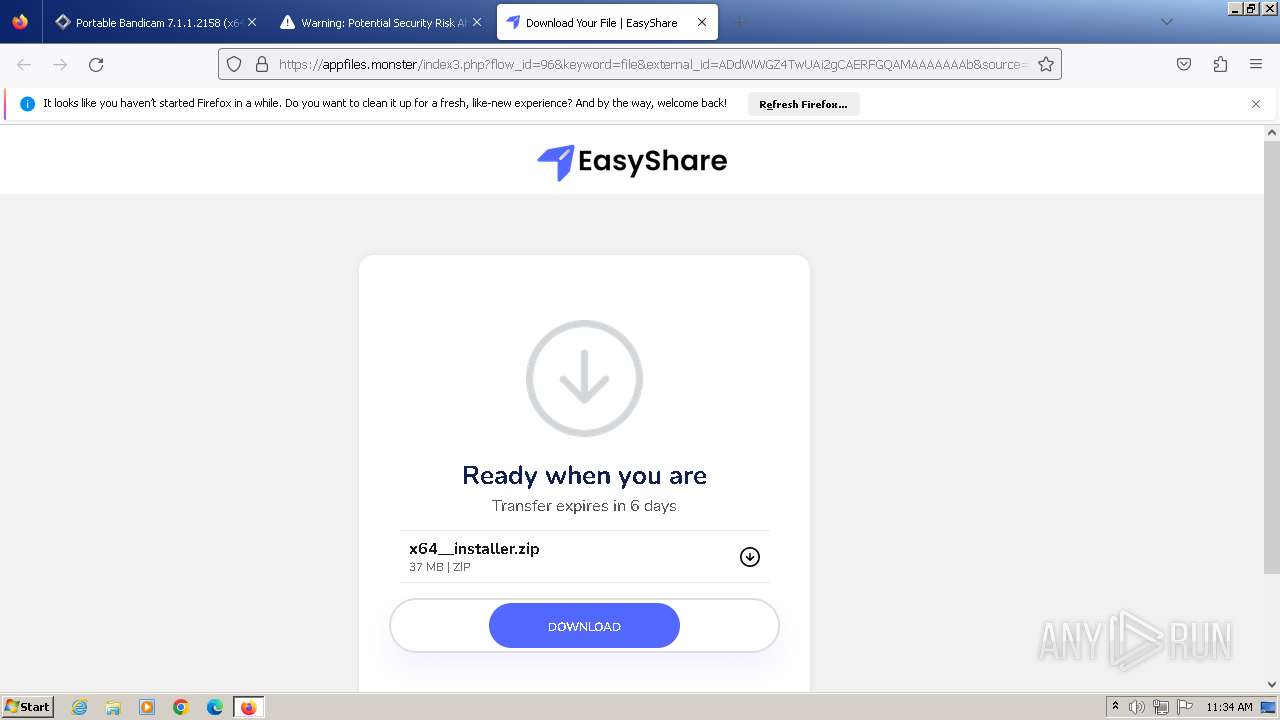Screen dimensions: 1280x720
Task: Select the Download Your File EasyShare tab
Action: click(606, 22)
